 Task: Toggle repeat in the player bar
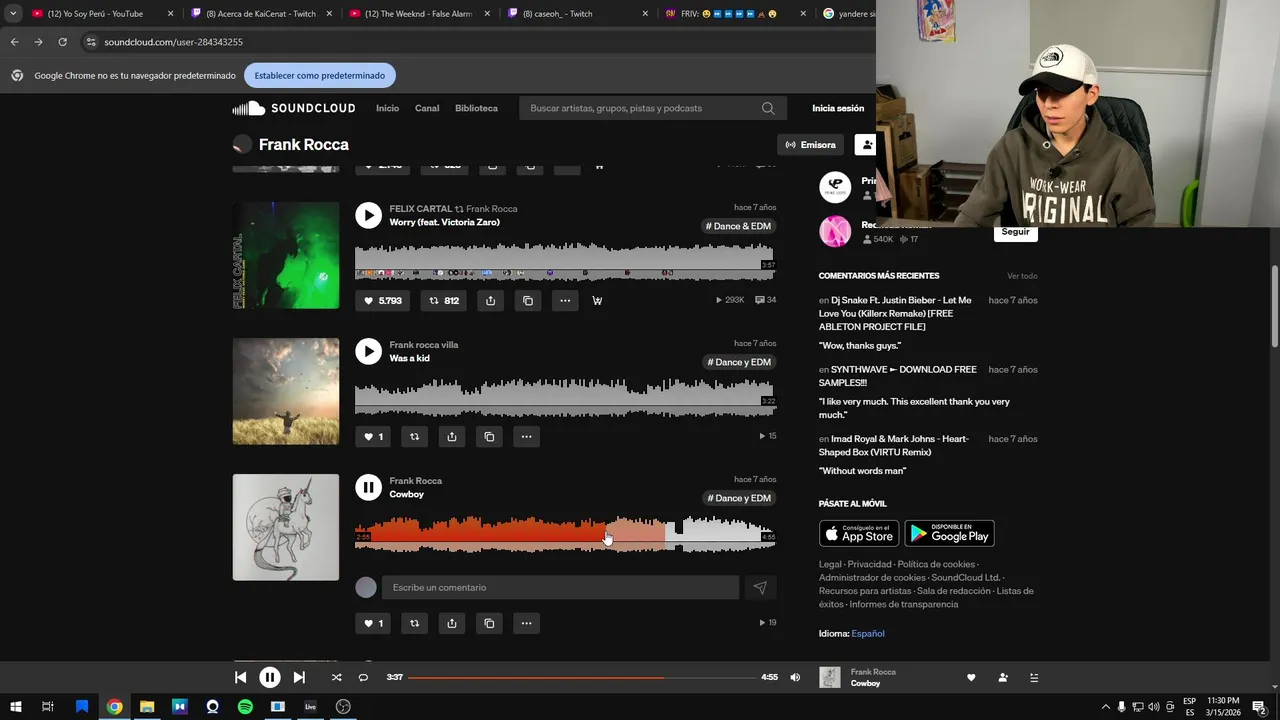(x=363, y=677)
